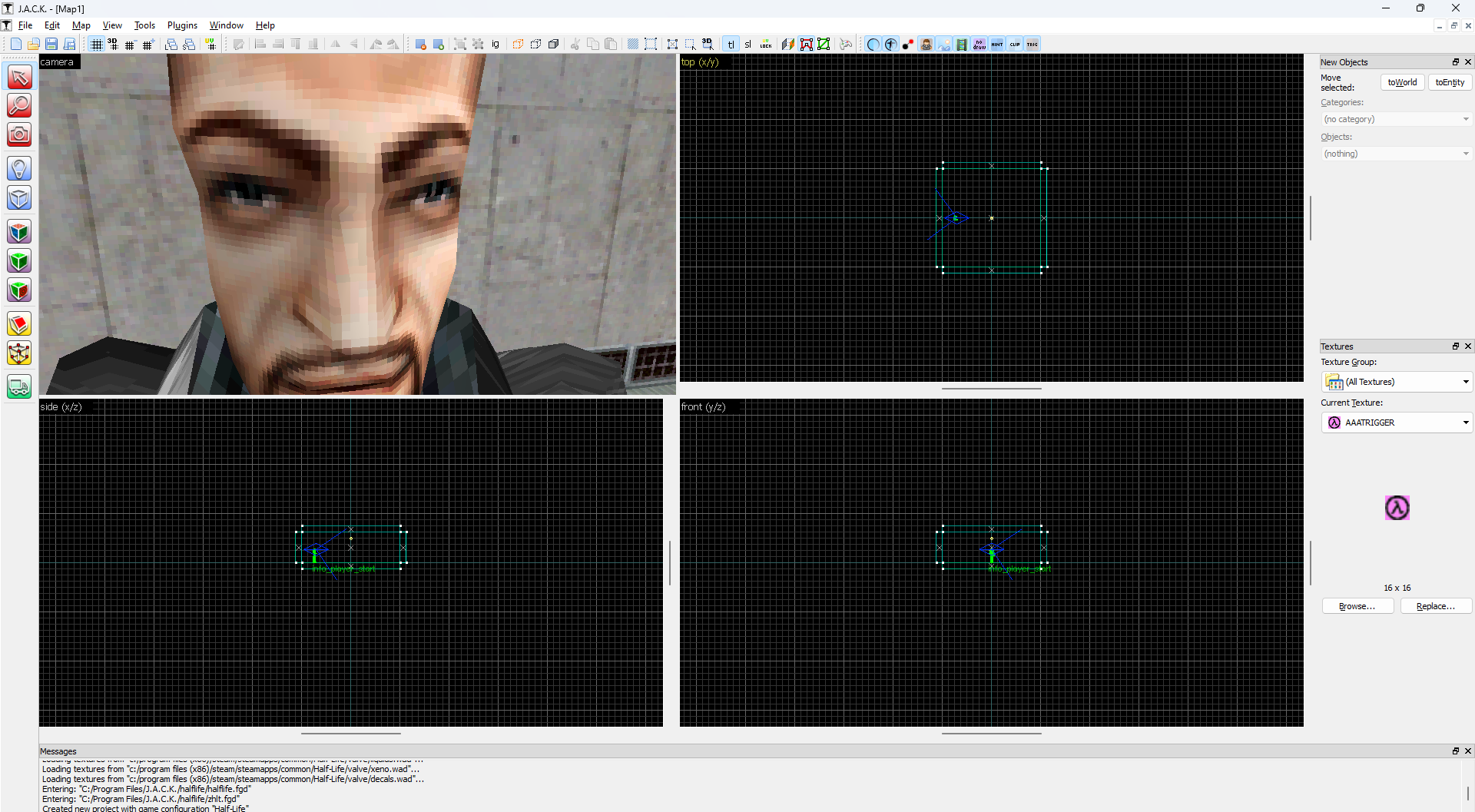Toggle the CLIP brushes filter

(1015, 45)
